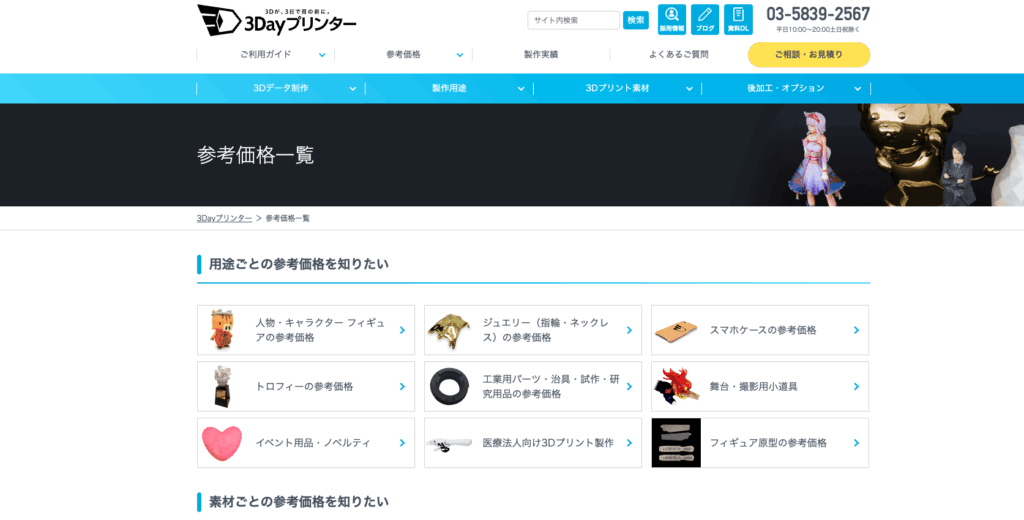1024x520 pixels.
Task: Click the black tire industrial parts image
Action: [x=449, y=386]
